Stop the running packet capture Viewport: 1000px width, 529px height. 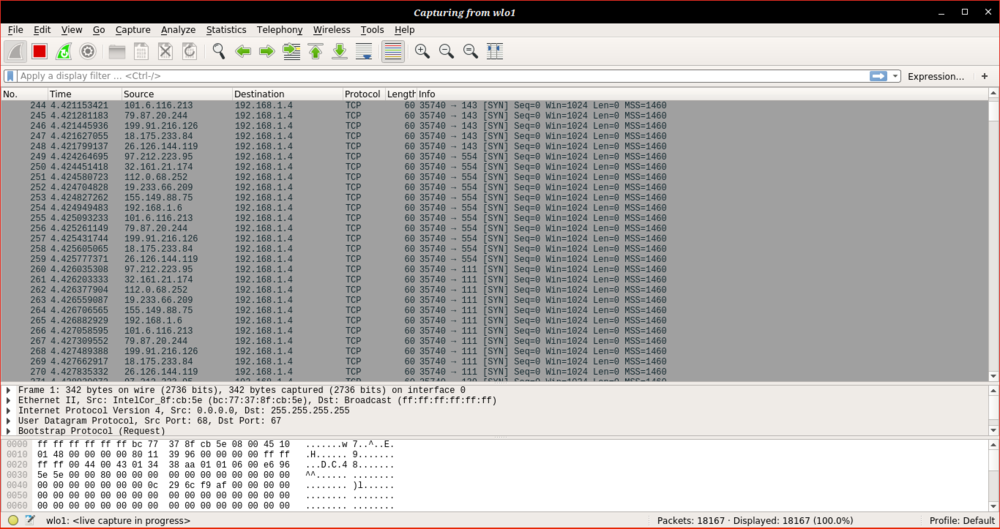(x=39, y=51)
